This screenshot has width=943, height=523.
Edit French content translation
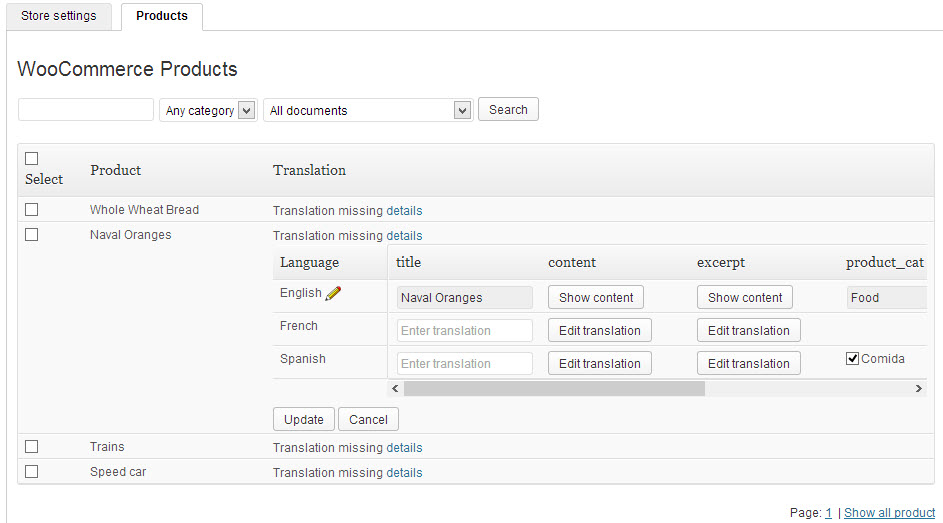pos(600,331)
